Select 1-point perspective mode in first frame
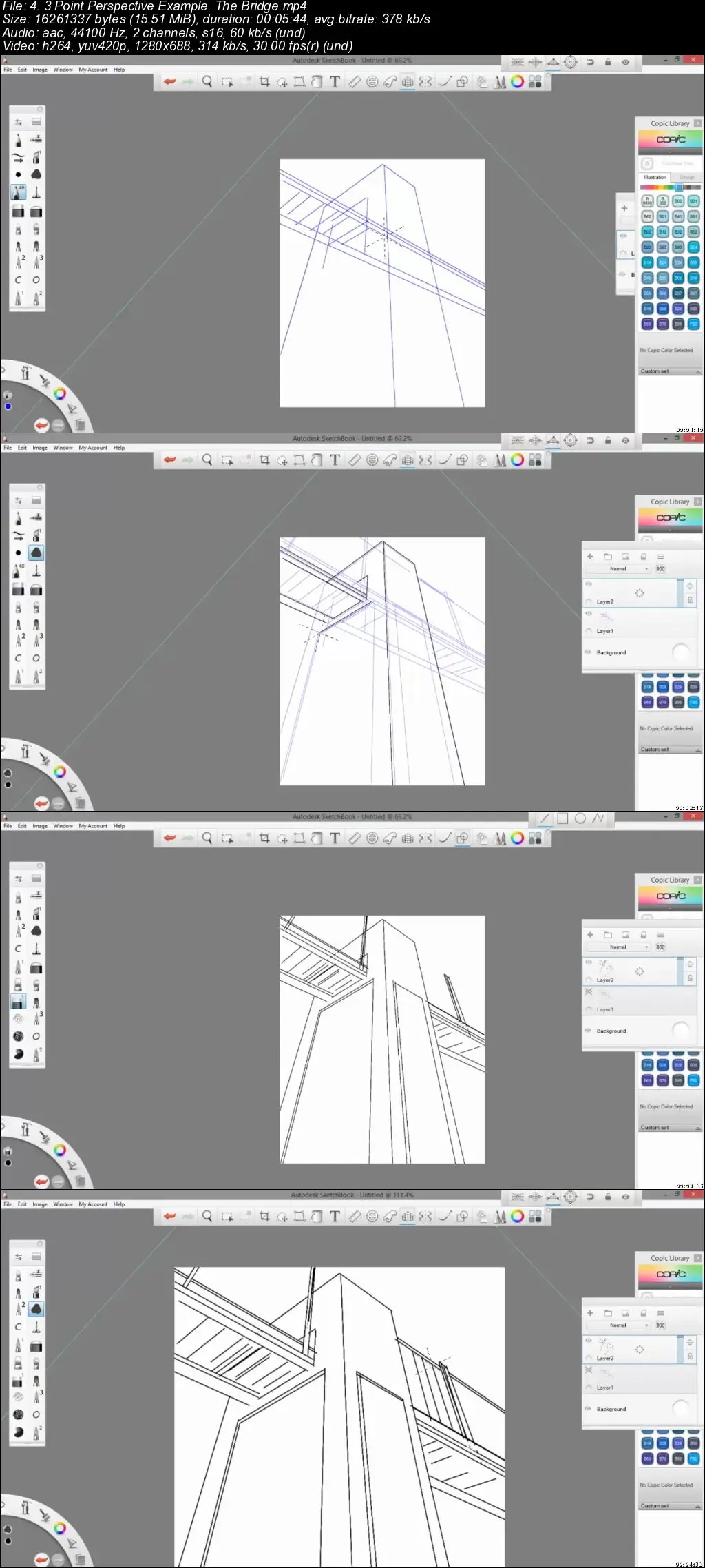 click(x=518, y=62)
